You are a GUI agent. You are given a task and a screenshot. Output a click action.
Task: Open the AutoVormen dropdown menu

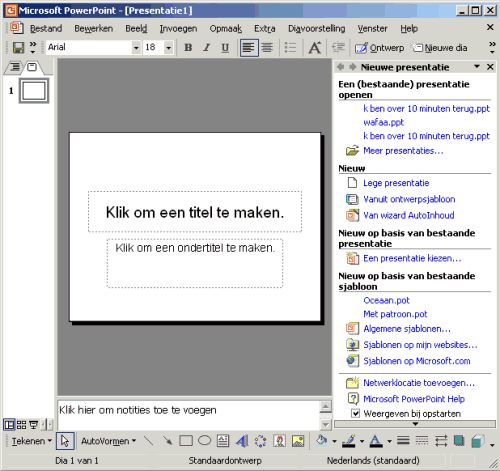[x=109, y=441]
